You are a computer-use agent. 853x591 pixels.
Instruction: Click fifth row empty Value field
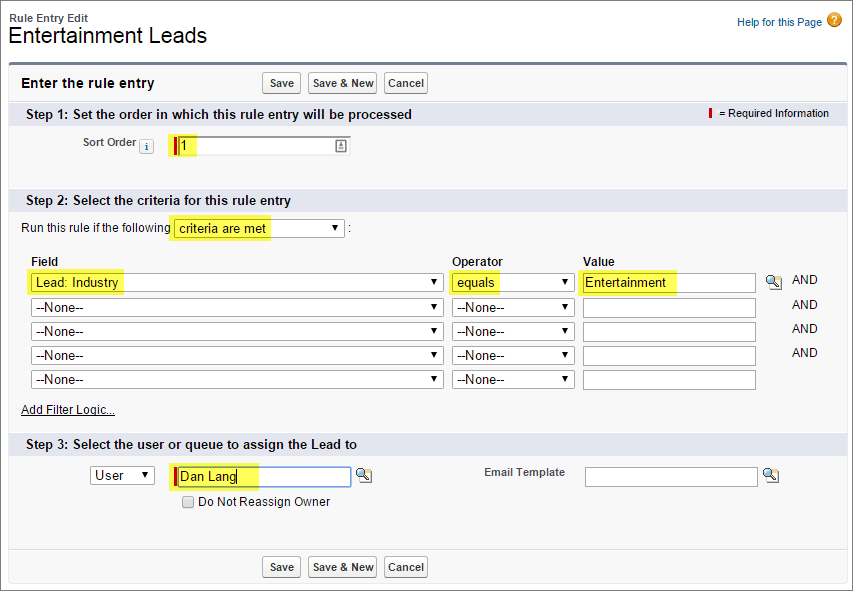point(669,380)
